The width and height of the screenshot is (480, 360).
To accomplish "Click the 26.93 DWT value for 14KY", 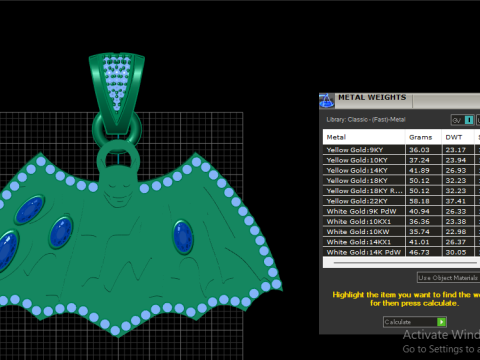I will tap(456, 171).
